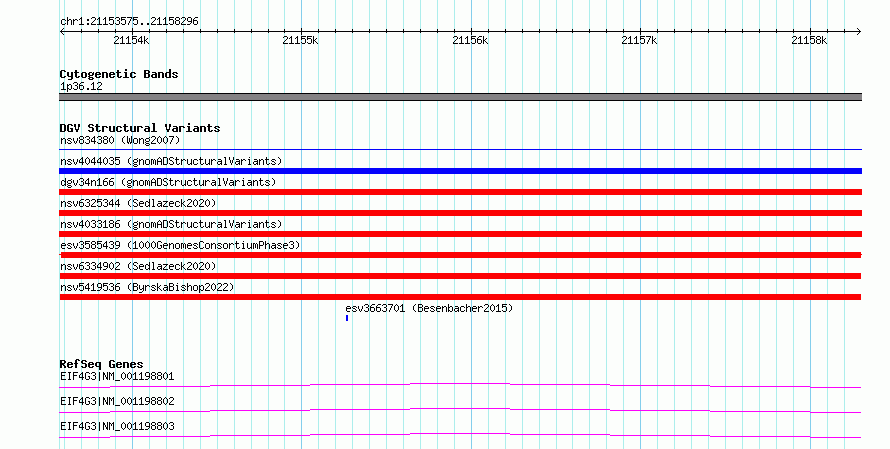
Task: Select the Cytogenetic Bands track title
Action: point(119,74)
